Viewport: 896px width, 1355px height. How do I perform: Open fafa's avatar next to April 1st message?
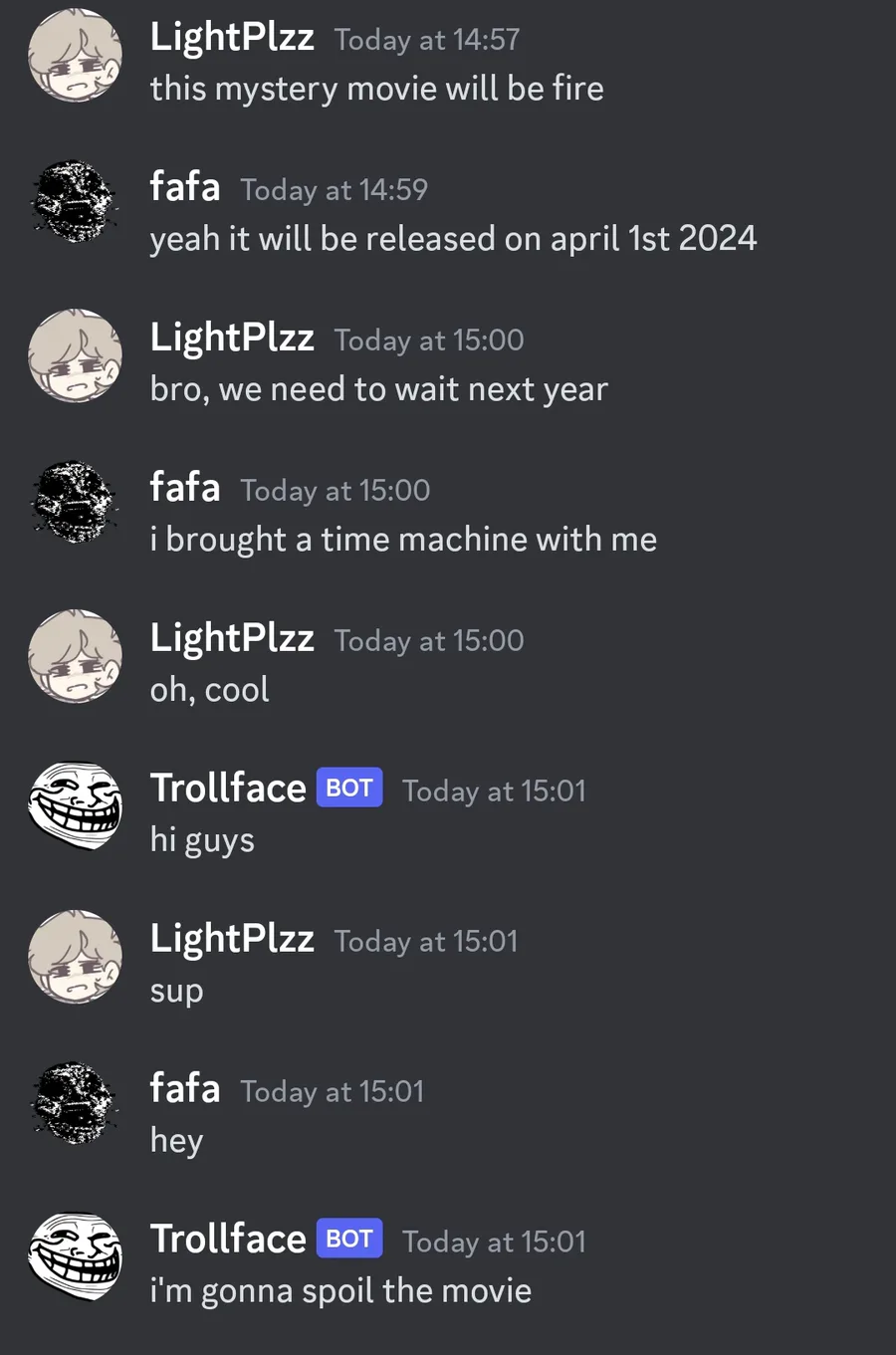[75, 203]
